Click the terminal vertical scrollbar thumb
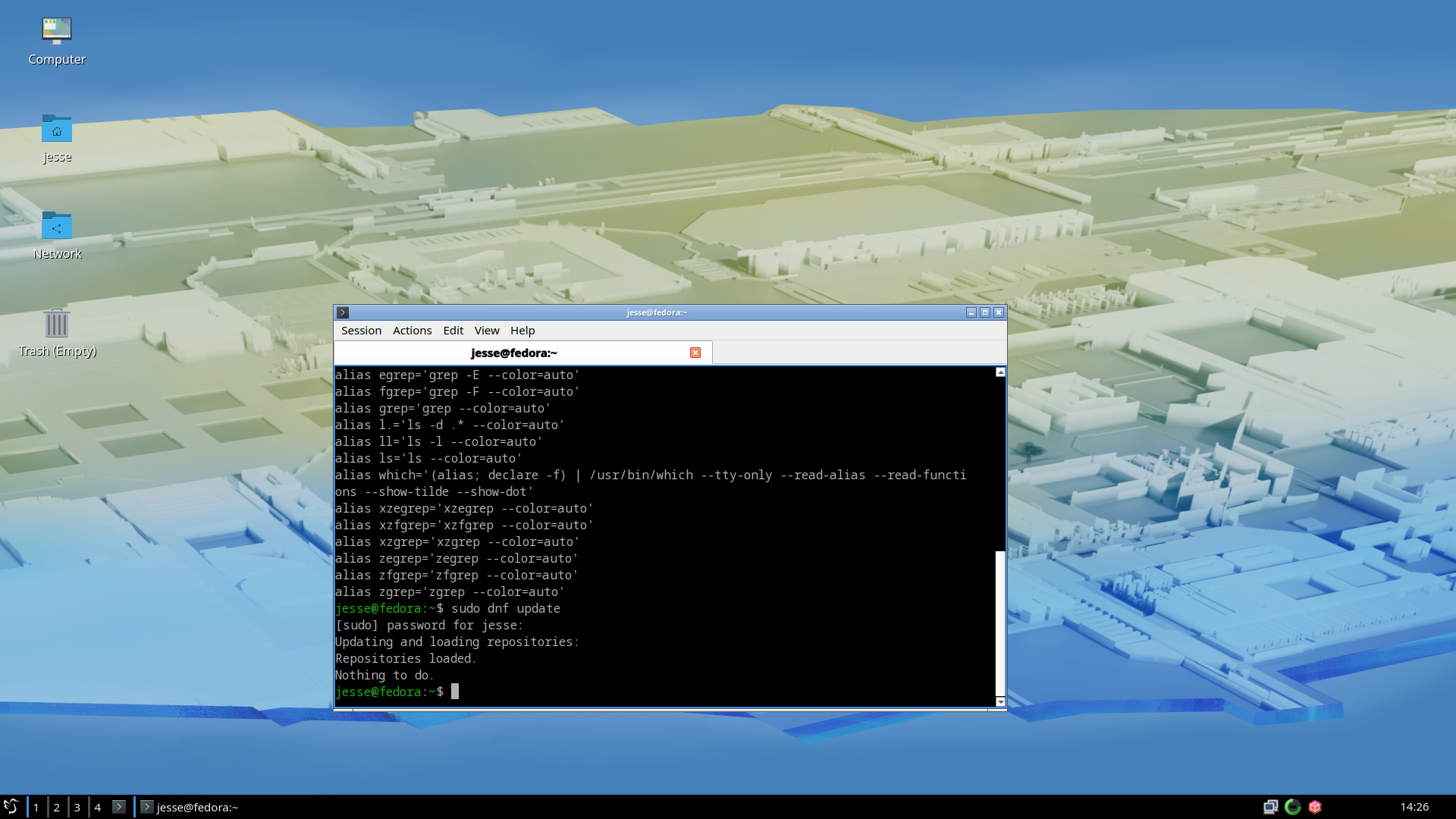Viewport: 1456px width, 819px height. click(x=1000, y=623)
